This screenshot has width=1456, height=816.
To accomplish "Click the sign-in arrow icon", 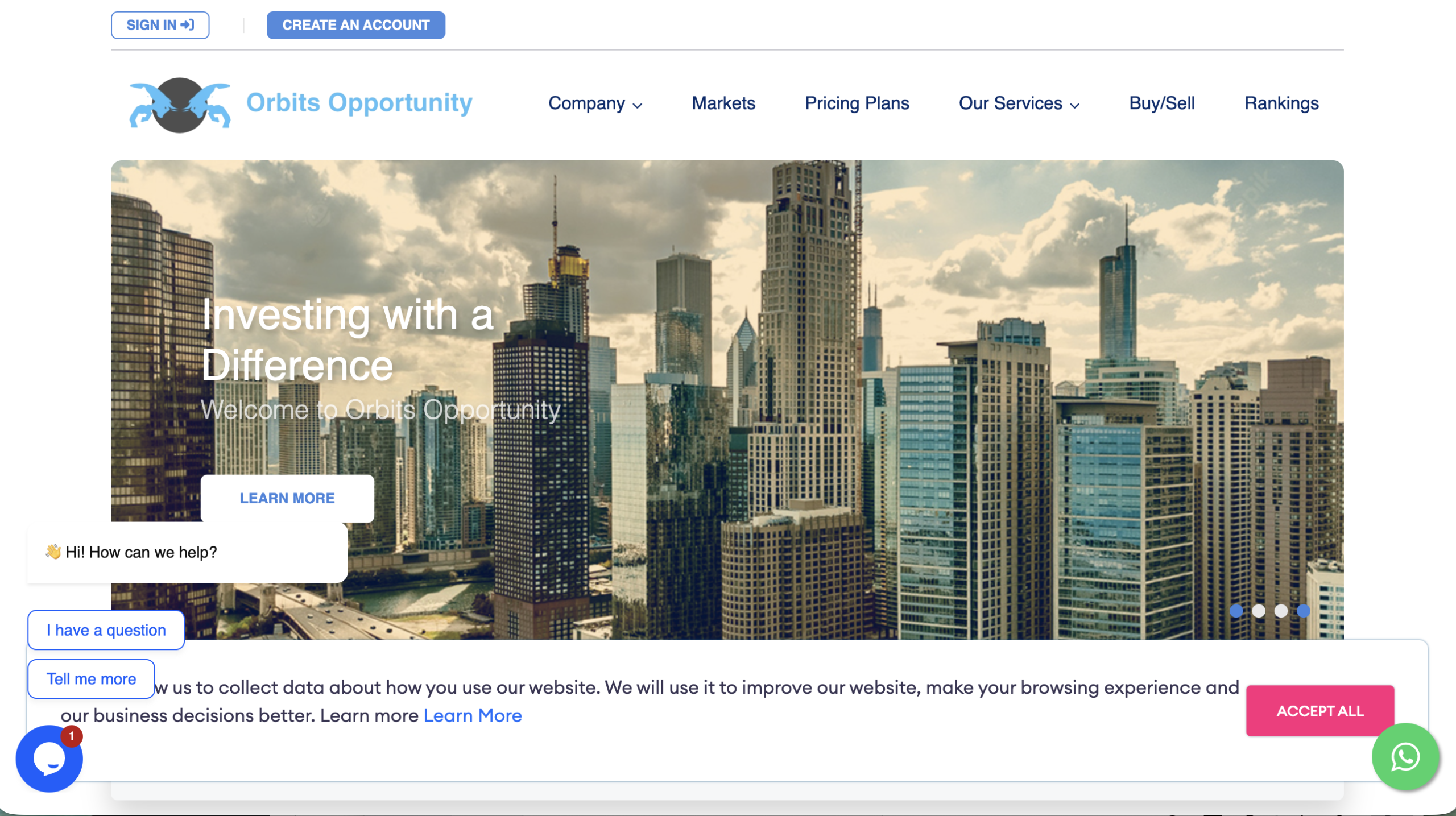I will click(x=188, y=25).
